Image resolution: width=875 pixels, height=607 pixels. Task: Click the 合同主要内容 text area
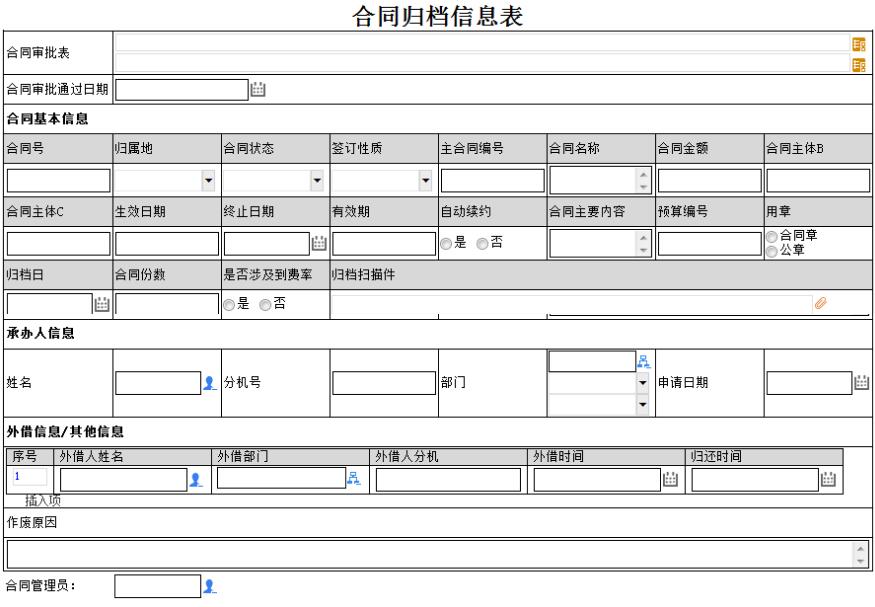point(592,244)
